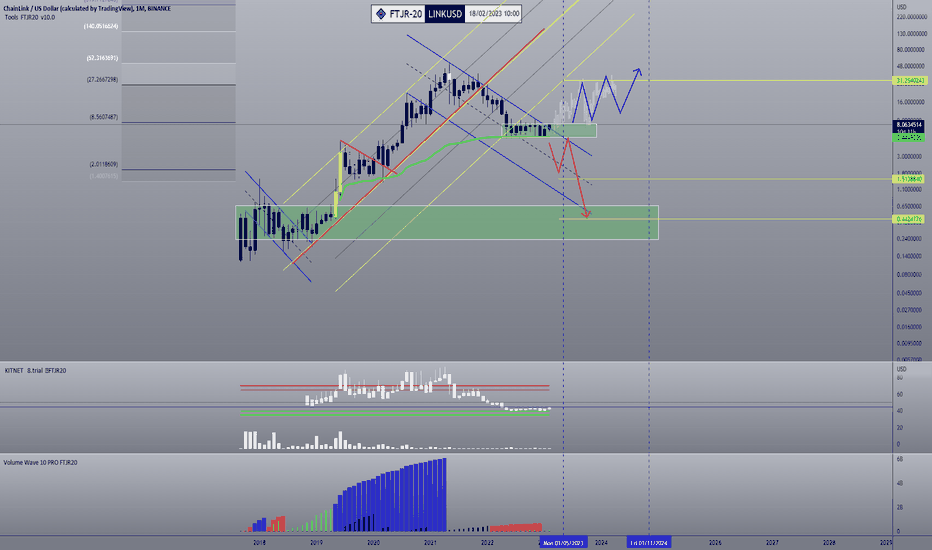Click the 68 value on the Volume Wave scale

tap(899, 459)
